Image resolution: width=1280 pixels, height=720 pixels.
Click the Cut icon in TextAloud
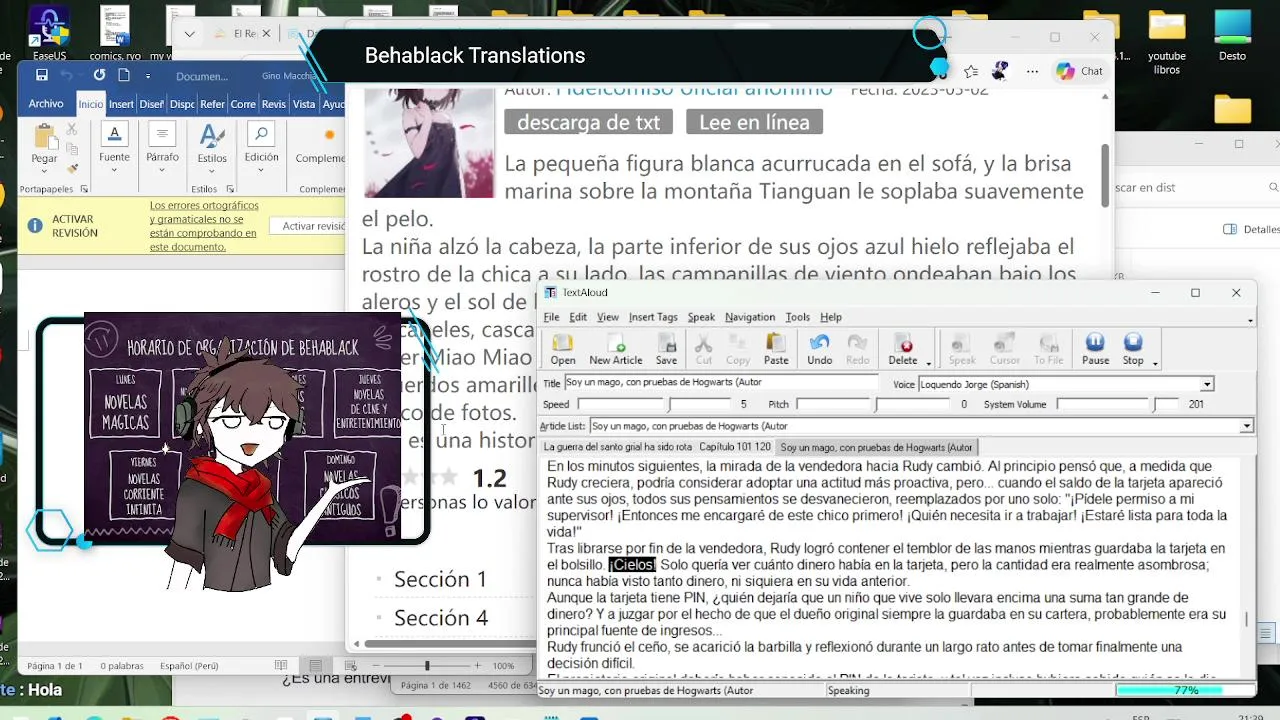click(x=703, y=348)
